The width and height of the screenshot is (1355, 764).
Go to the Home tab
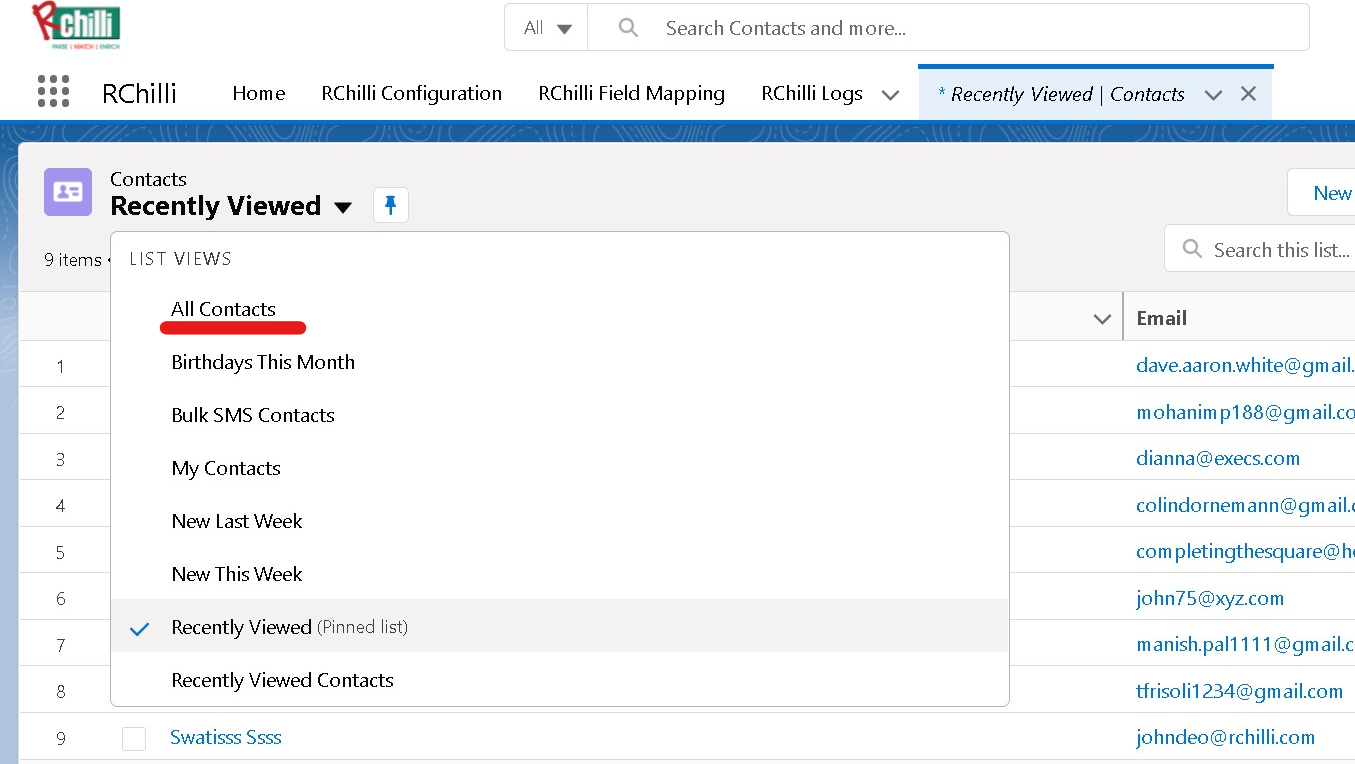click(x=259, y=93)
